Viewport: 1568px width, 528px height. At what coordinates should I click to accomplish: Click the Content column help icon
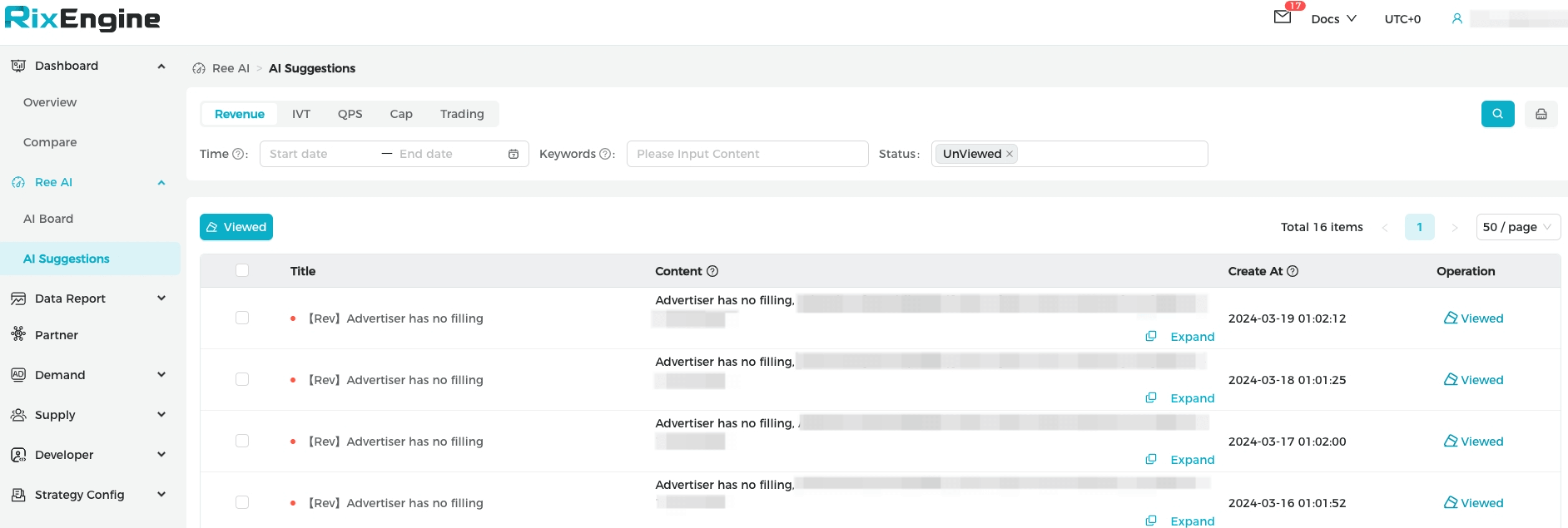click(712, 271)
